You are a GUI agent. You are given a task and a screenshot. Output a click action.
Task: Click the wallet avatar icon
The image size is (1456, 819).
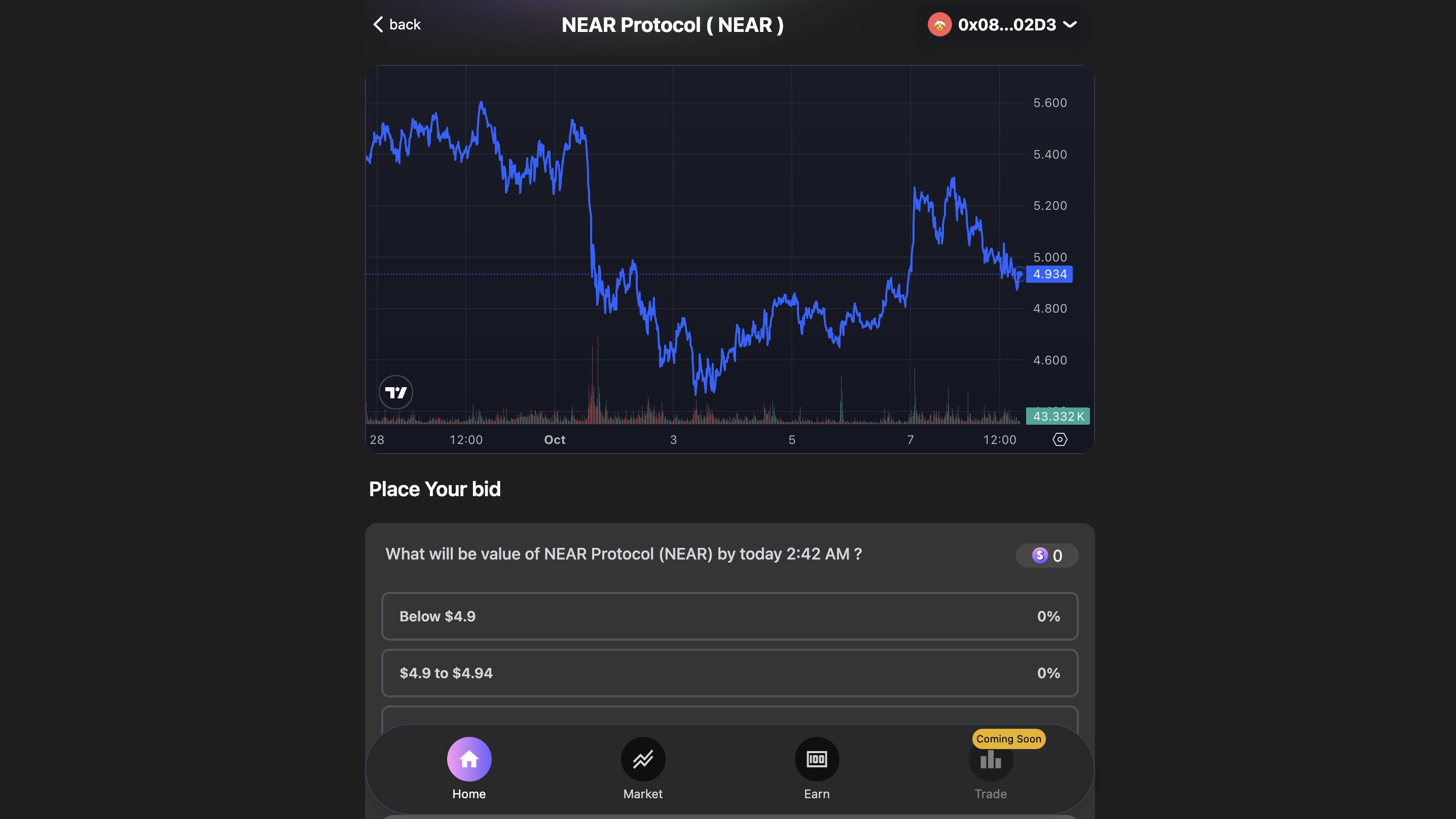[939, 25]
